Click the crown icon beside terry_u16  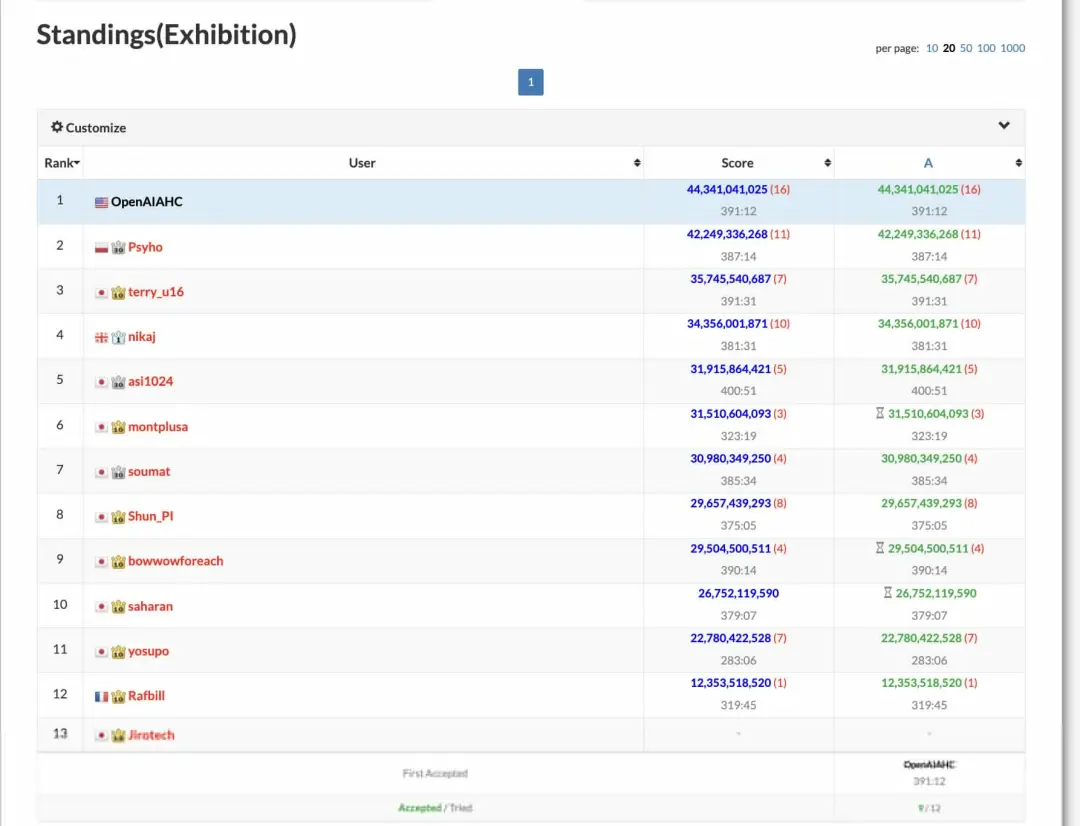click(118, 292)
